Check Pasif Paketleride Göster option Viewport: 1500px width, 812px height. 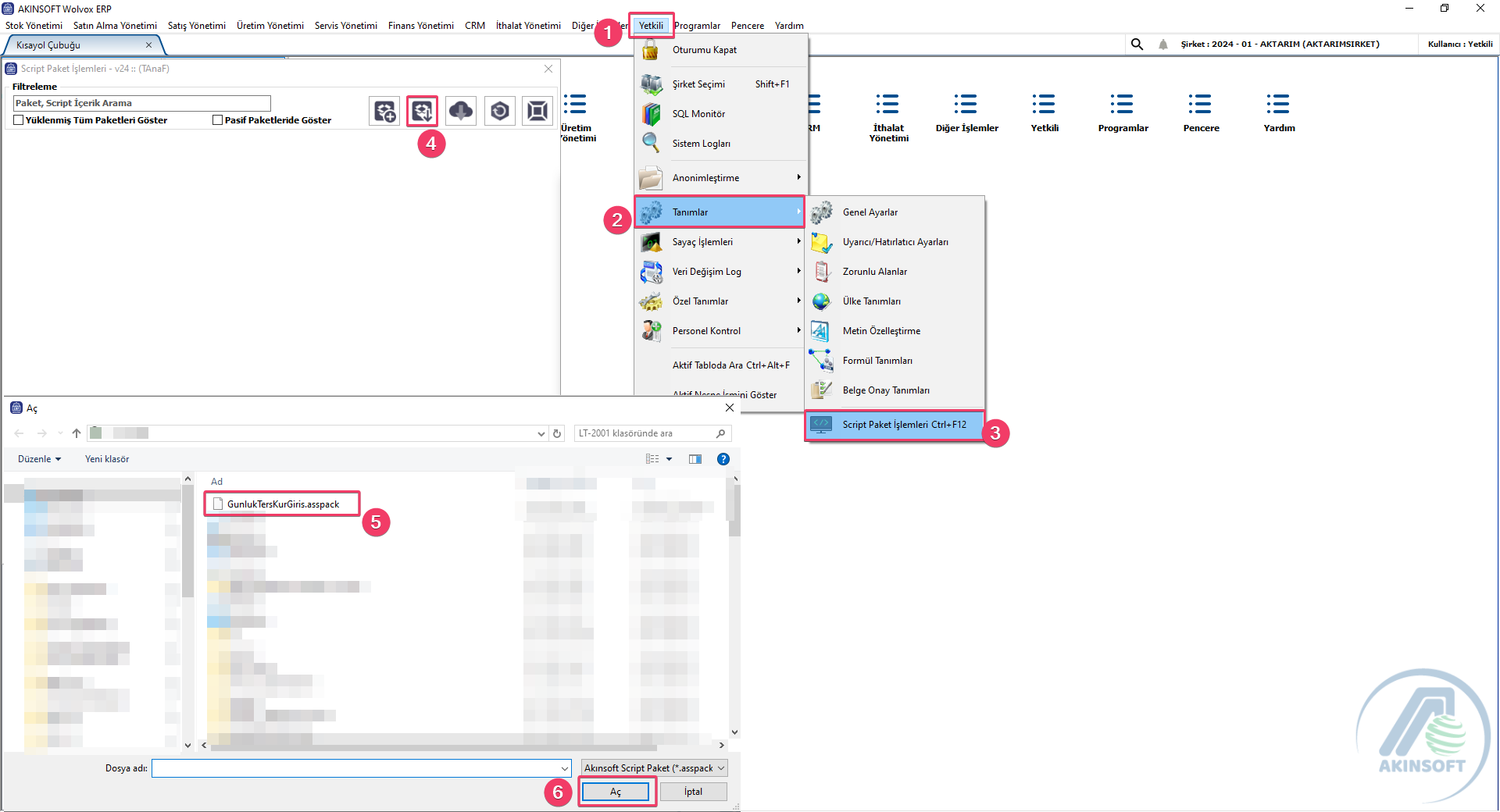point(218,120)
